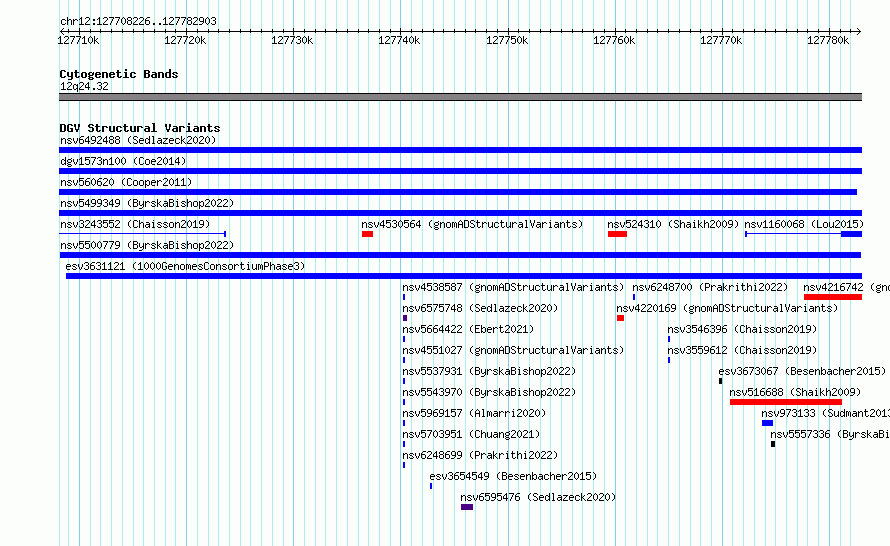Click the esv3654549 (Besenbacher2015) label
The height and width of the screenshot is (546, 890).
513,476
